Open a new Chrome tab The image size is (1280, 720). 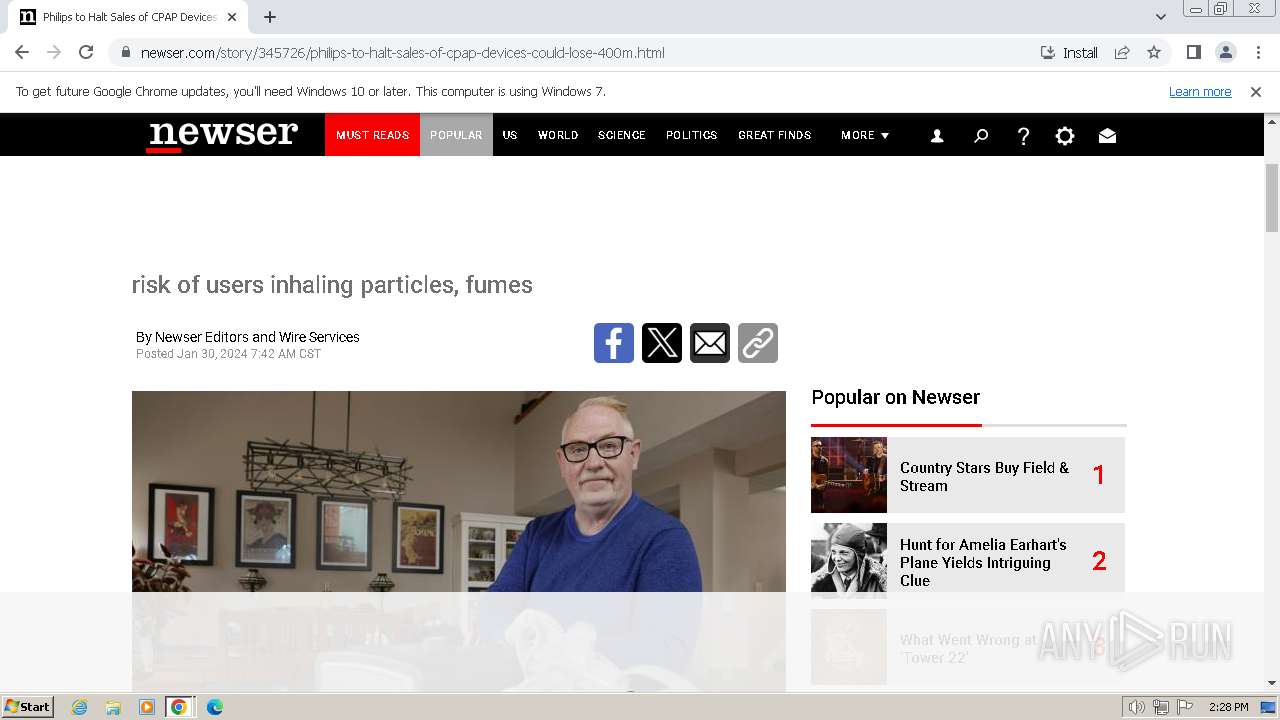pyautogui.click(x=270, y=17)
